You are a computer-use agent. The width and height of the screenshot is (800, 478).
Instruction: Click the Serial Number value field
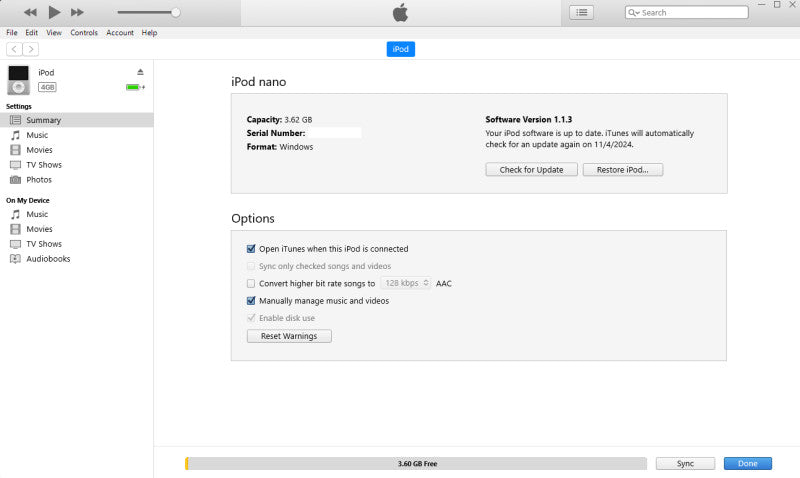335,133
